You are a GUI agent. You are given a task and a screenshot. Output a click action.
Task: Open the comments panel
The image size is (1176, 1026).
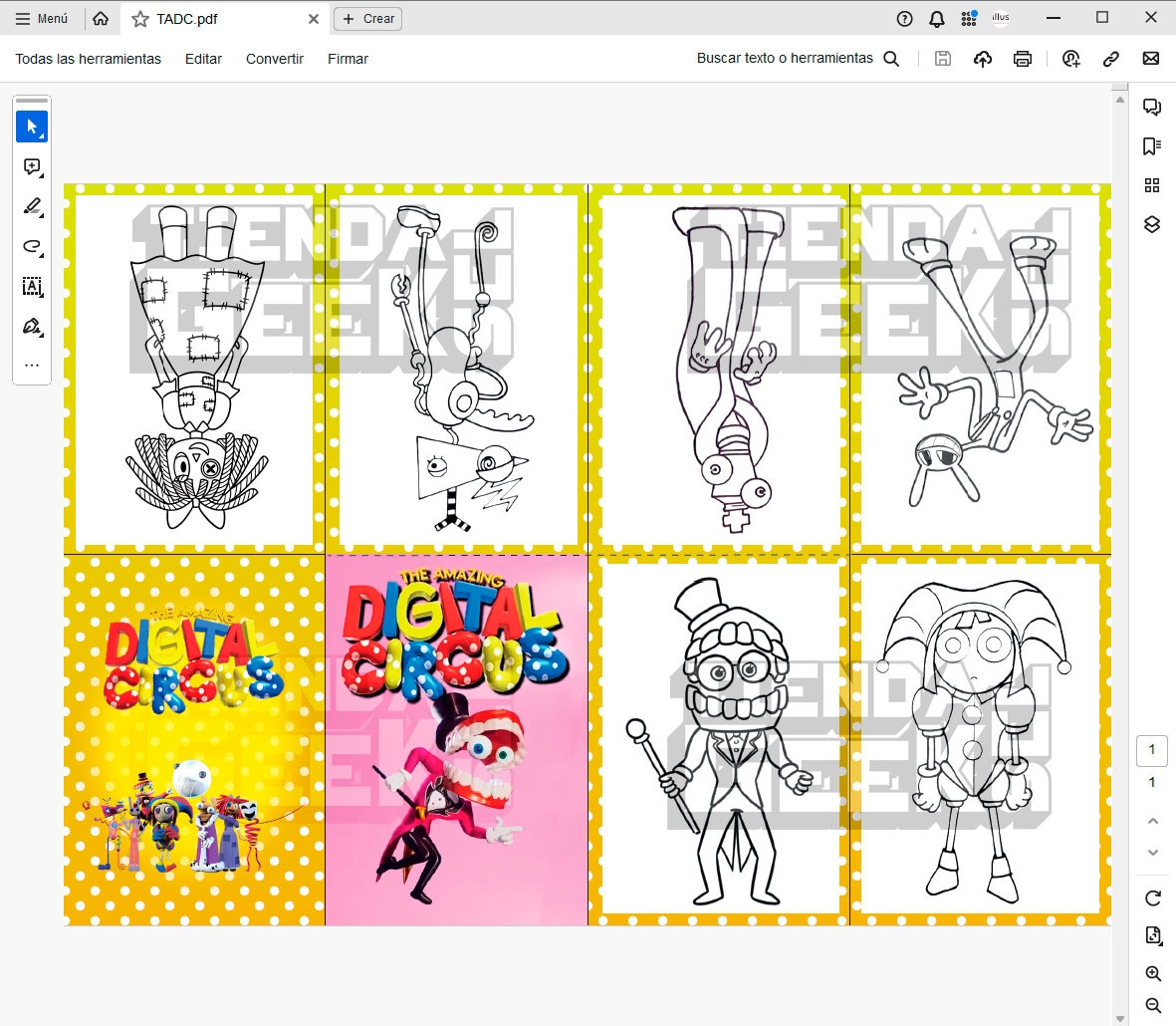[1152, 107]
